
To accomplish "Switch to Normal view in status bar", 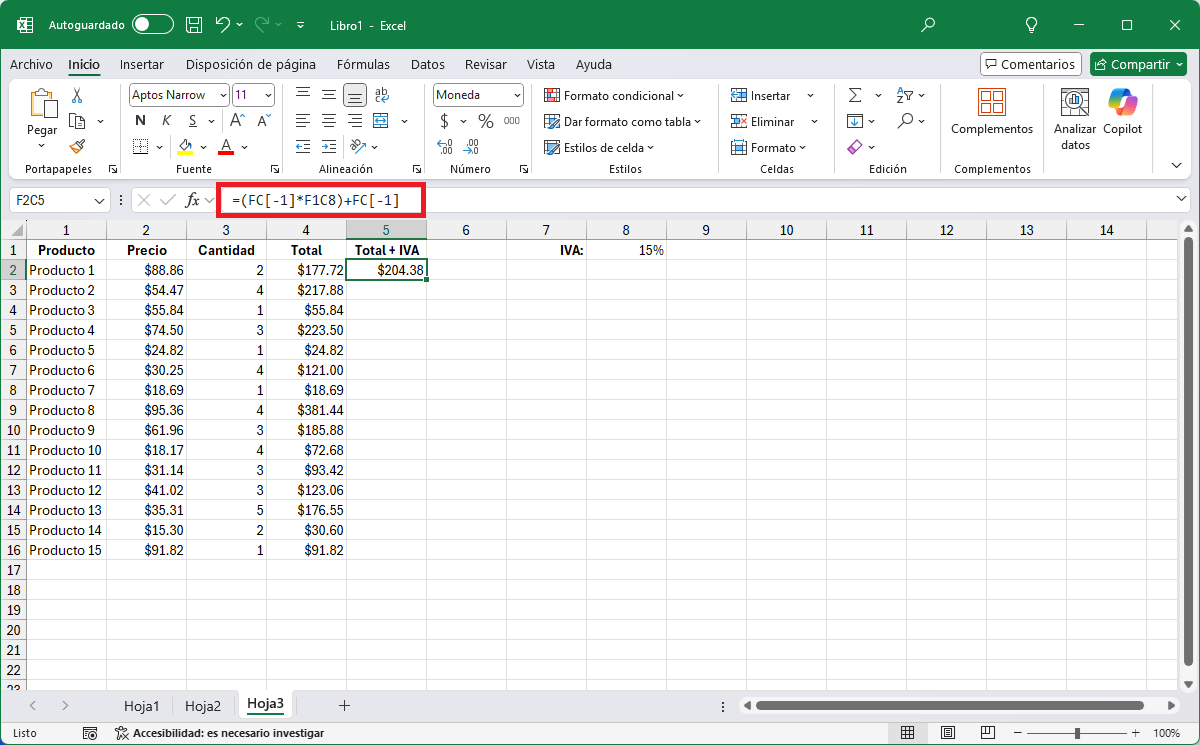I will tap(908, 733).
